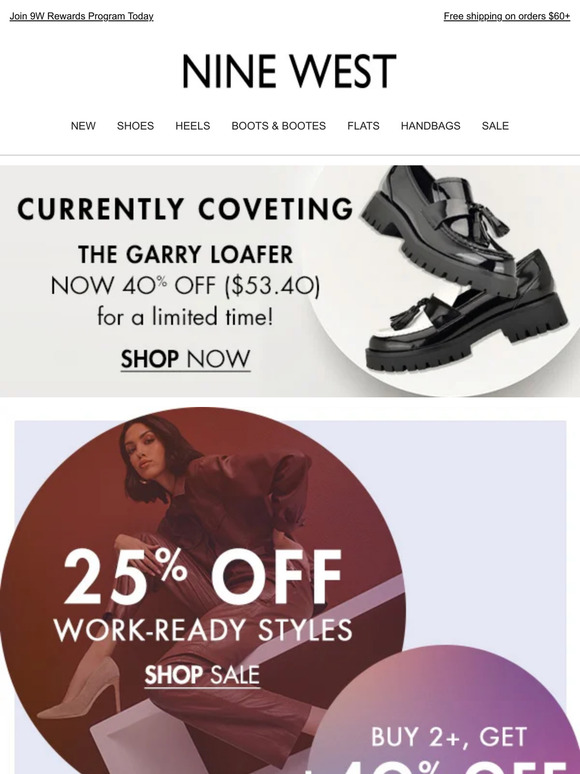This screenshot has width=580, height=774.
Task: Open the HANDBAGS category
Action: [430, 126]
